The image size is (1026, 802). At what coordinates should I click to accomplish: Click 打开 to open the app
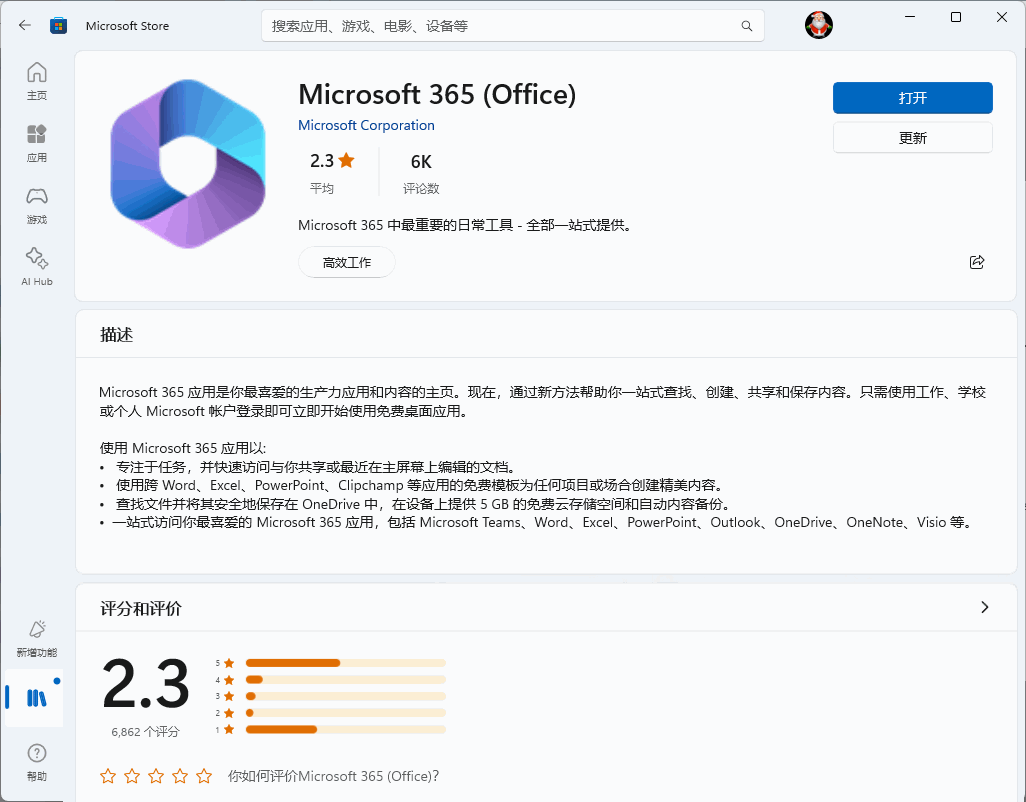(x=912, y=98)
